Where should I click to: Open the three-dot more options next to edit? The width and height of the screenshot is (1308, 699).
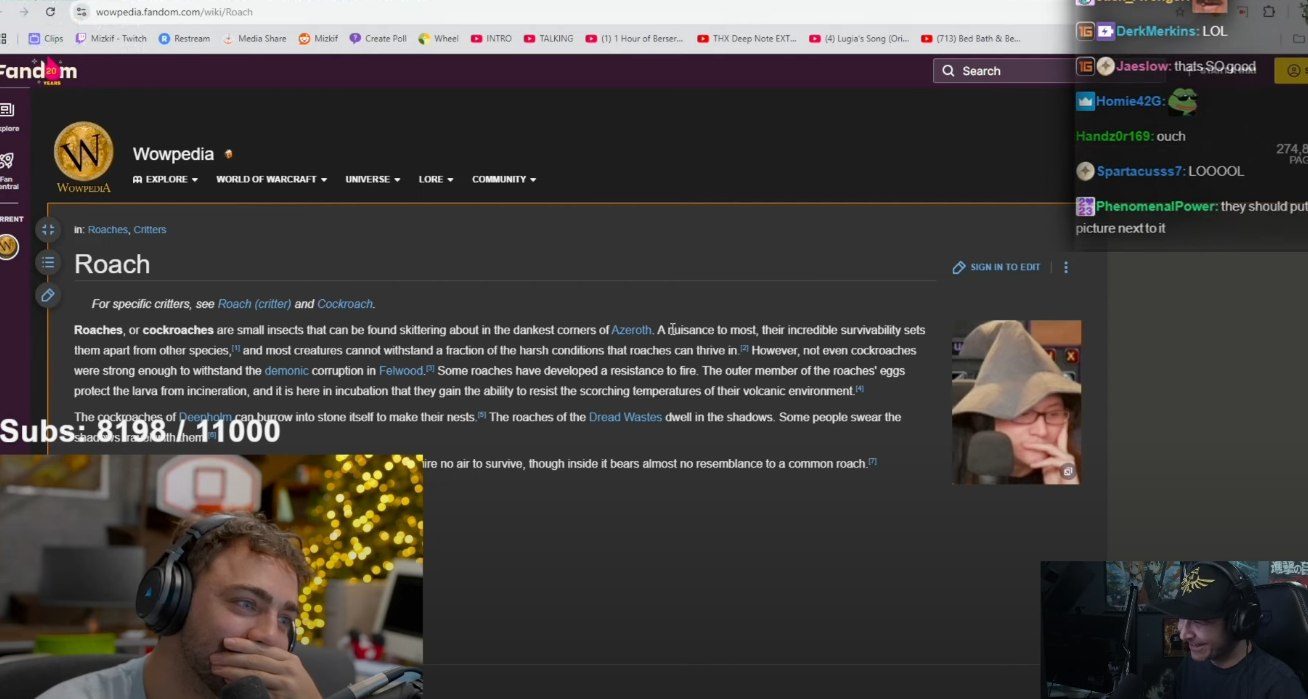1066,267
